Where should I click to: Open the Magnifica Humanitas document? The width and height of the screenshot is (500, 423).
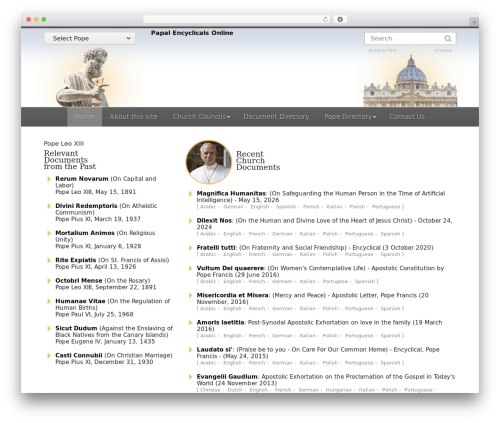pyautogui.click(x=231, y=194)
